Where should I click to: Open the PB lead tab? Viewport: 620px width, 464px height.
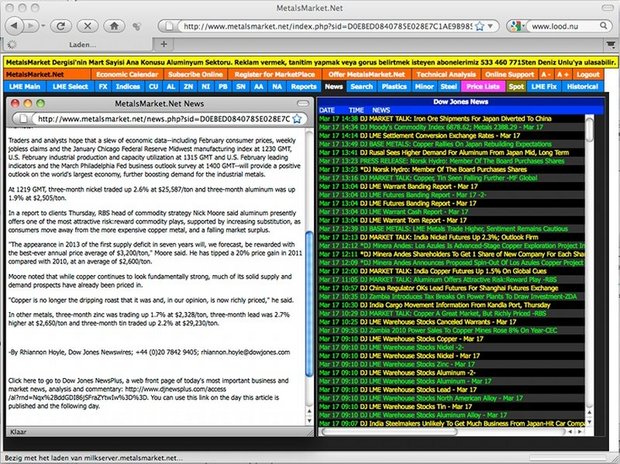coord(223,87)
